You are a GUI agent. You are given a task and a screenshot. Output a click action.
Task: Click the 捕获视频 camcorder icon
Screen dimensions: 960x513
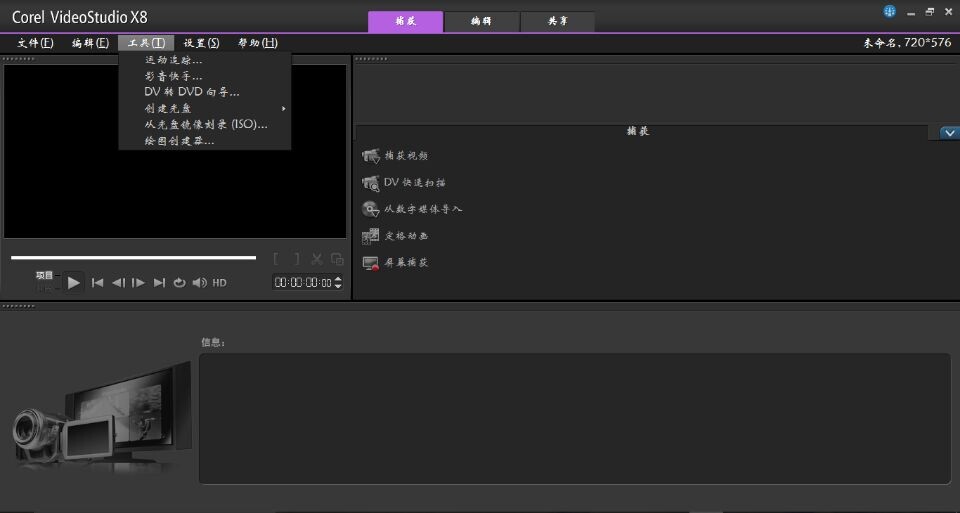pos(370,156)
